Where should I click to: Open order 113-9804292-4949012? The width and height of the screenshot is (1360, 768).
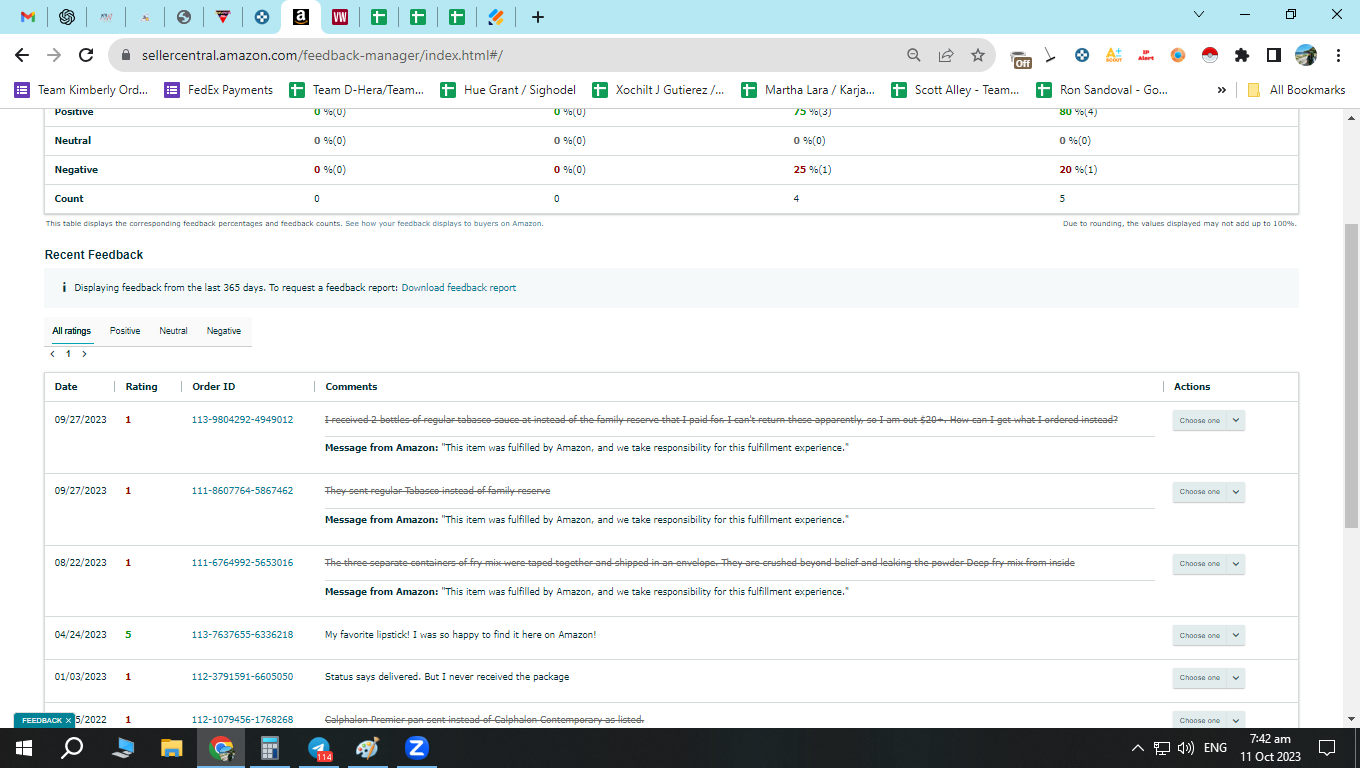point(242,420)
